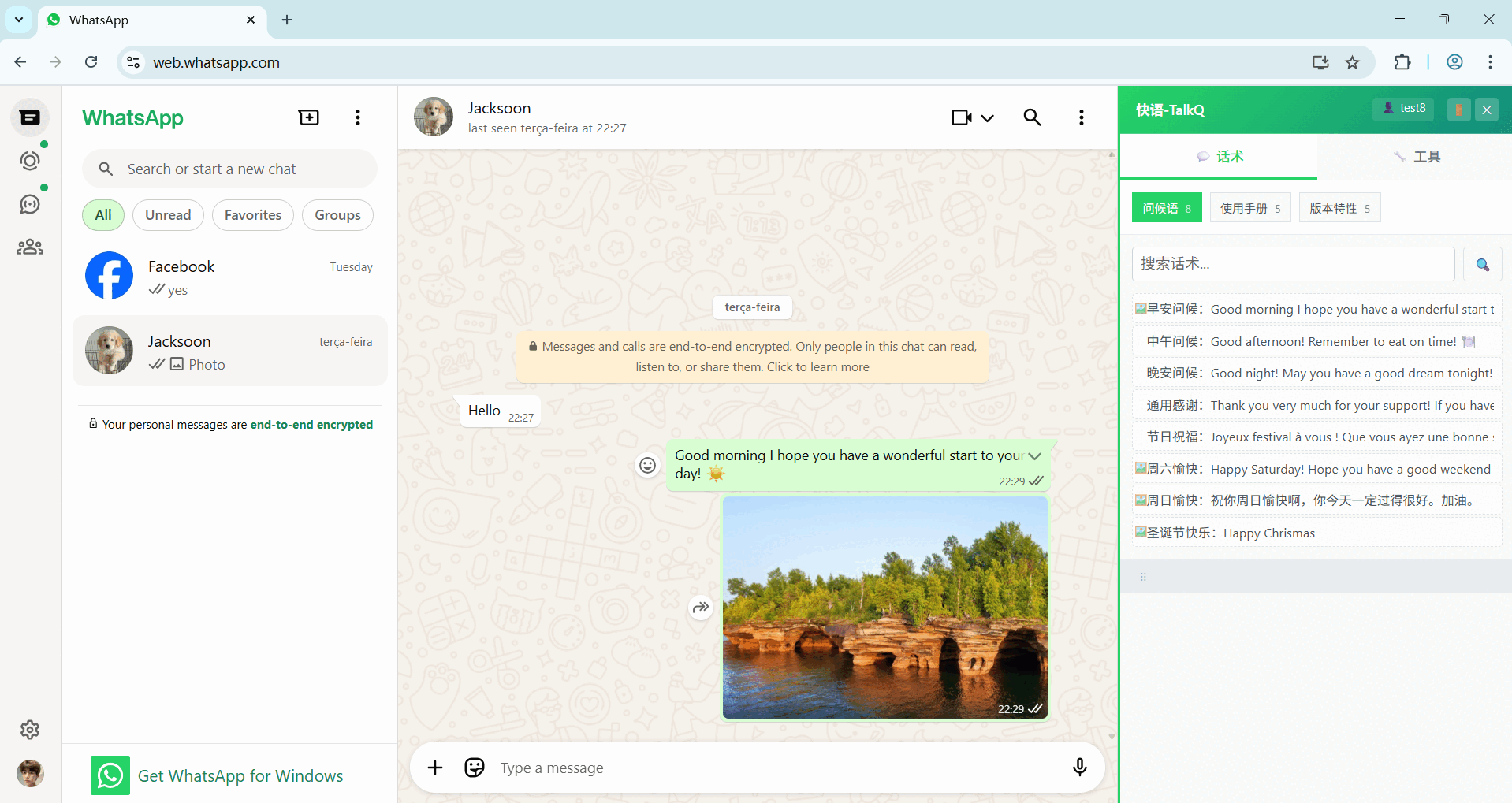Open the emoji picker in the message box
The image size is (1512, 803).
[474, 767]
